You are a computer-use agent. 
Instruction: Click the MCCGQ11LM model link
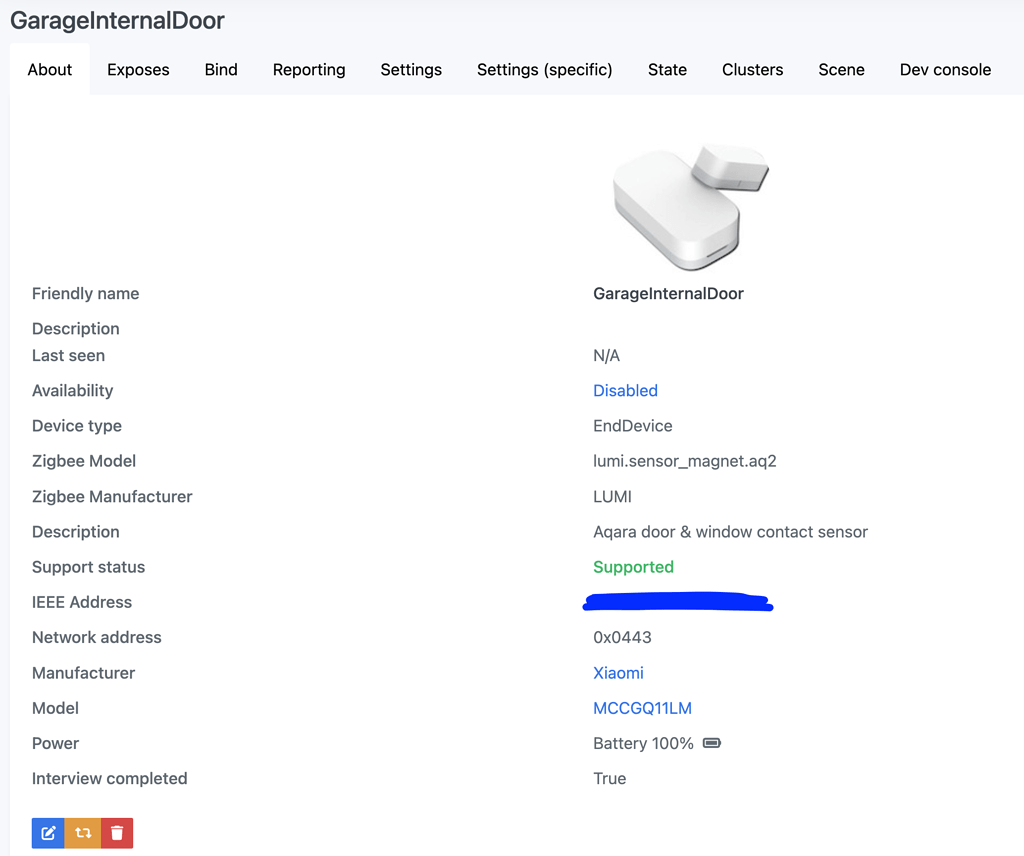643,708
